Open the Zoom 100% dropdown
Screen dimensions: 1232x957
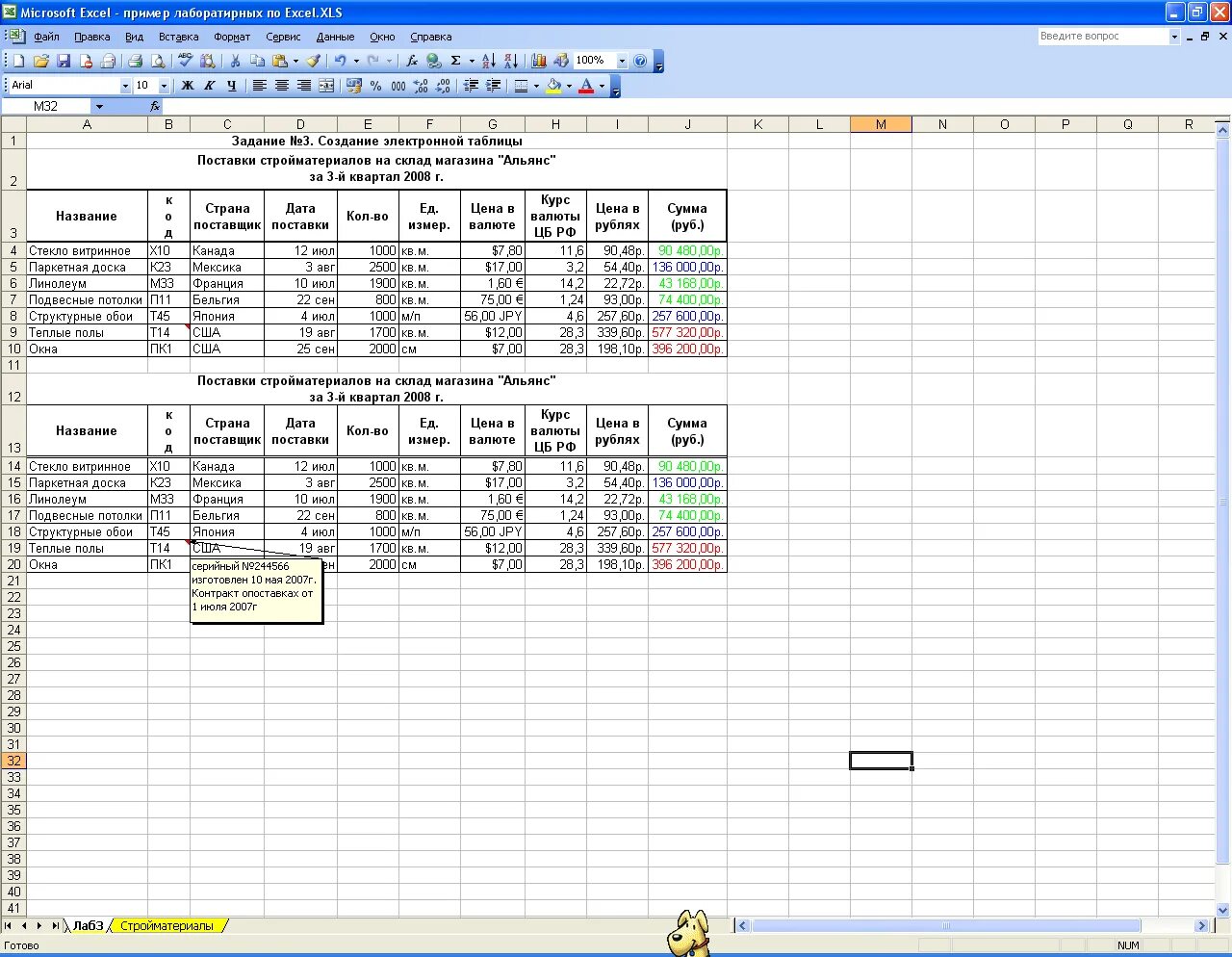[622, 61]
